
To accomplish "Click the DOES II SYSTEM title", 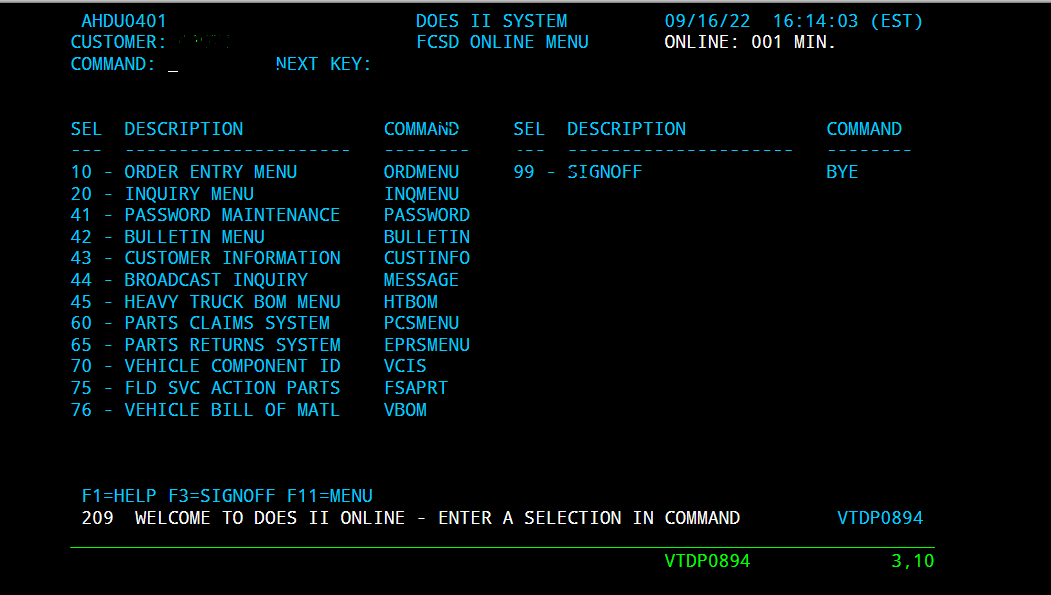I will click(x=491, y=21).
